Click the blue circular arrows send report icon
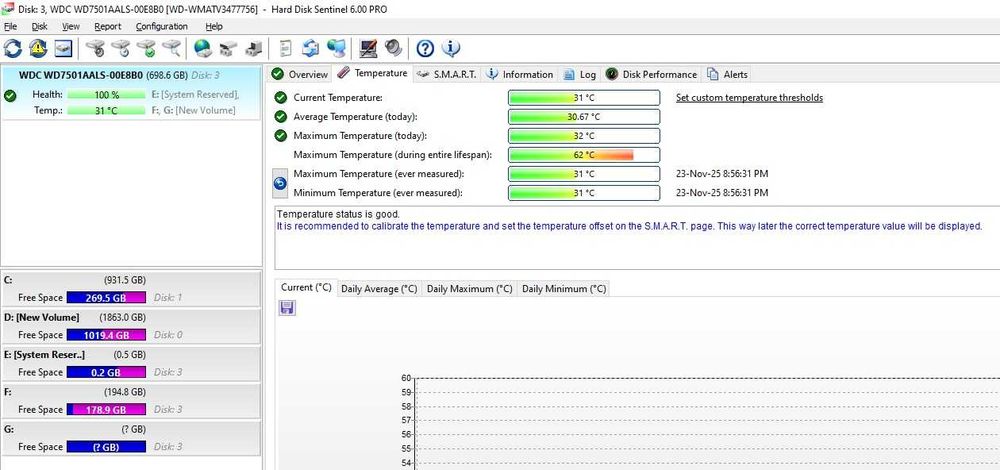This screenshot has height=470, width=1000. click(311, 48)
